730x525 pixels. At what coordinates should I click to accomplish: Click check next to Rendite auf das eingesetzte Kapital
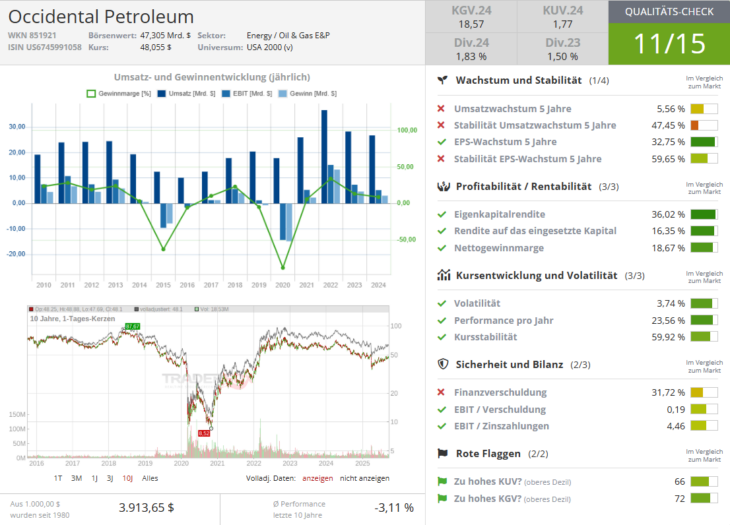tap(442, 231)
